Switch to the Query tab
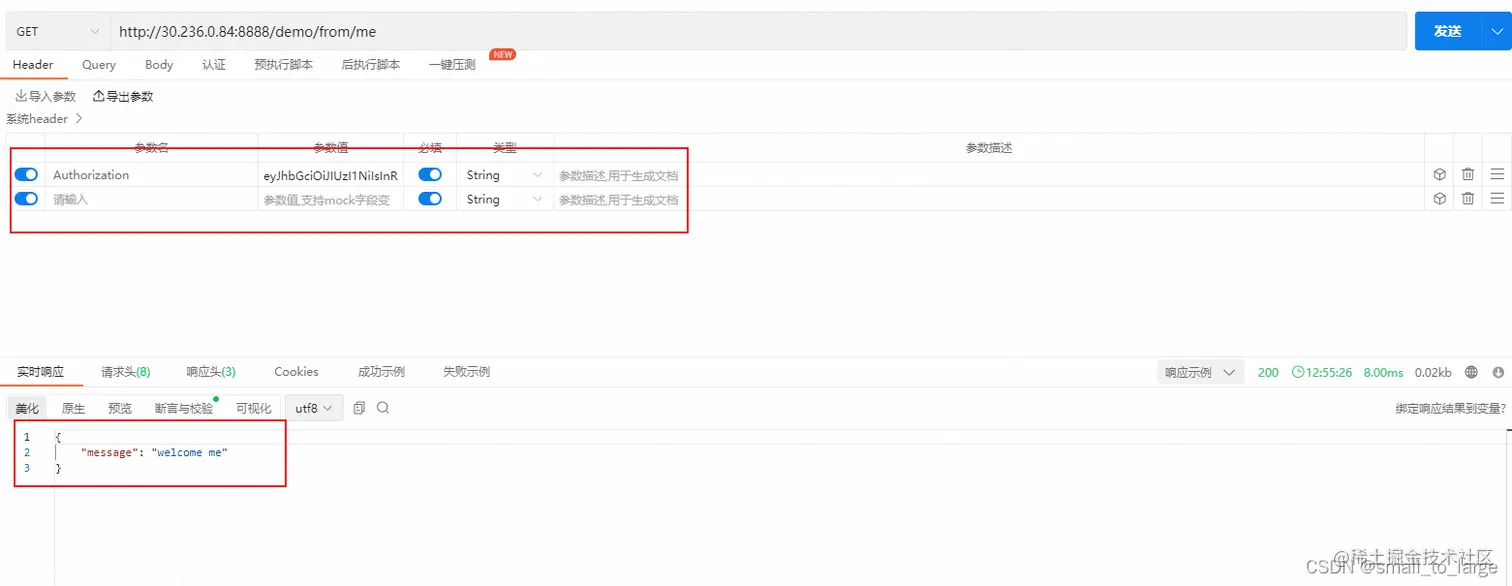 pos(99,64)
